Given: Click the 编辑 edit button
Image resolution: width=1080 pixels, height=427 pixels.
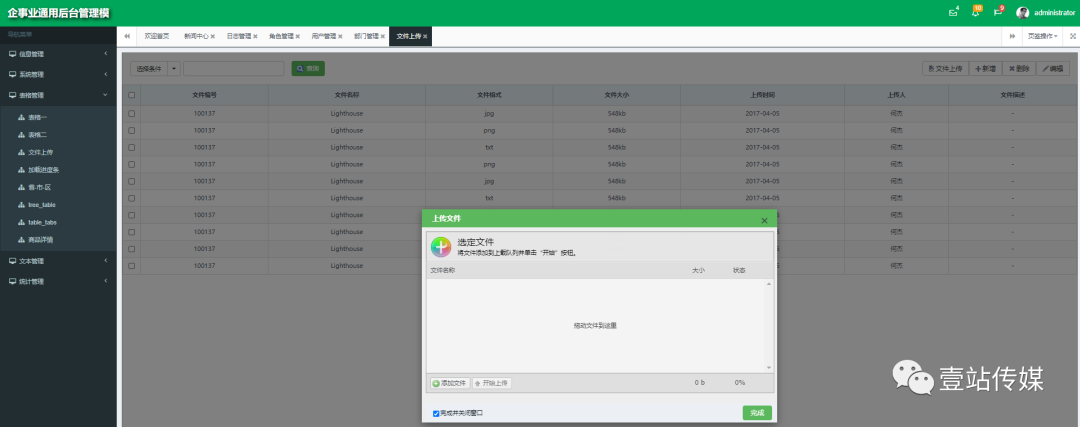Looking at the screenshot, I should tap(1052, 68).
